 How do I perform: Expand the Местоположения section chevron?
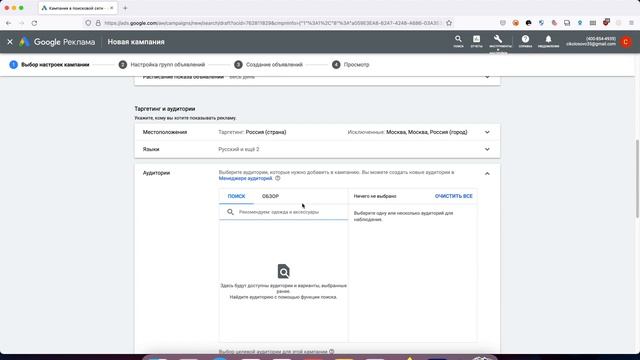pyautogui.click(x=487, y=132)
